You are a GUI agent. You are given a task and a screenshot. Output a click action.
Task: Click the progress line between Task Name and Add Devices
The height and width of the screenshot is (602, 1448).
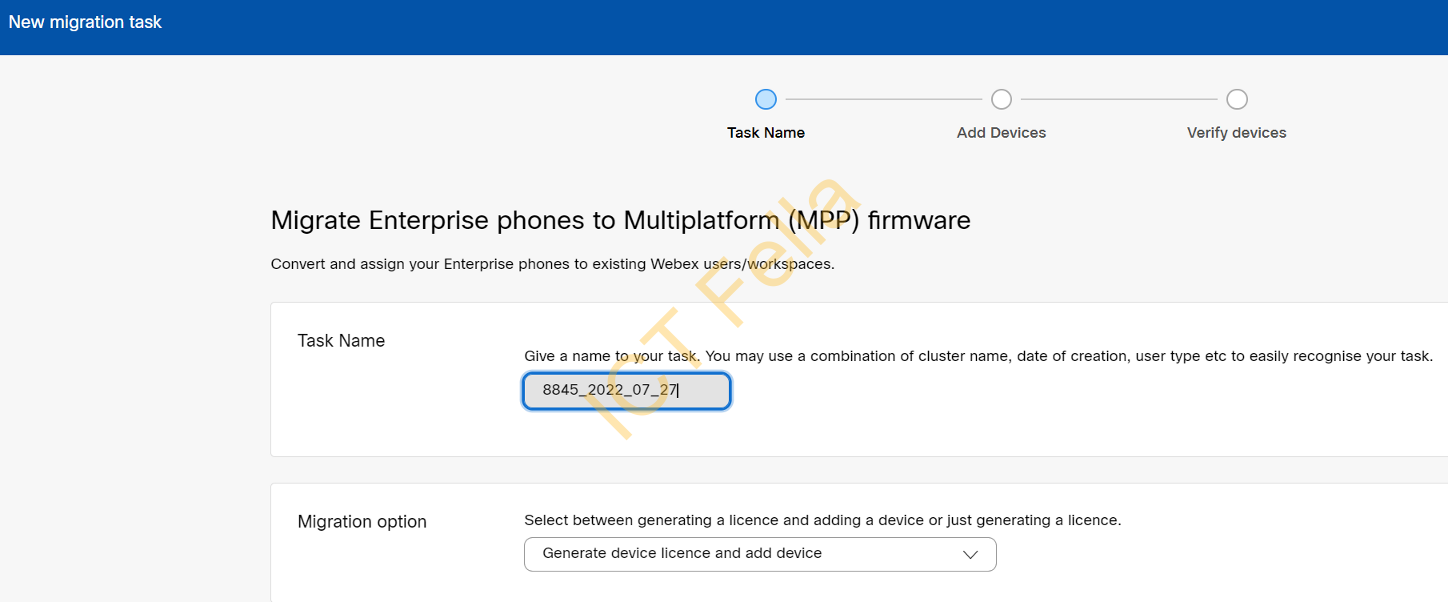click(883, 99)
